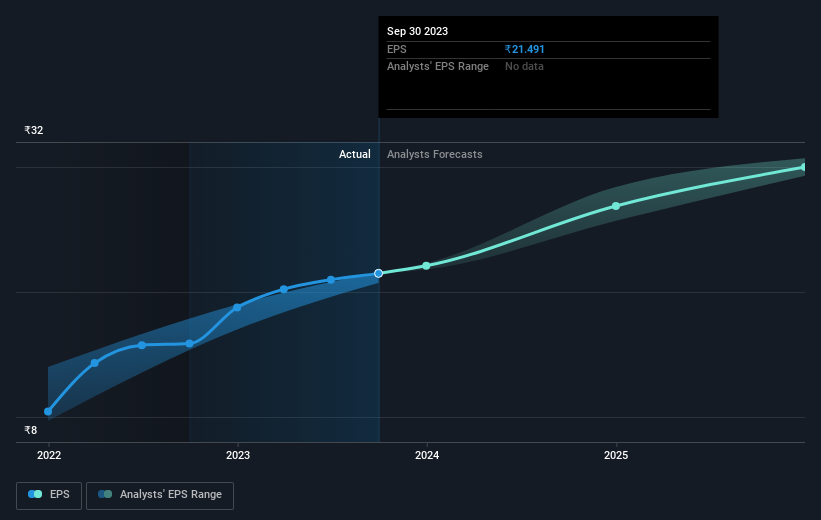Click the 2022 x-axis label

(49, 456)
